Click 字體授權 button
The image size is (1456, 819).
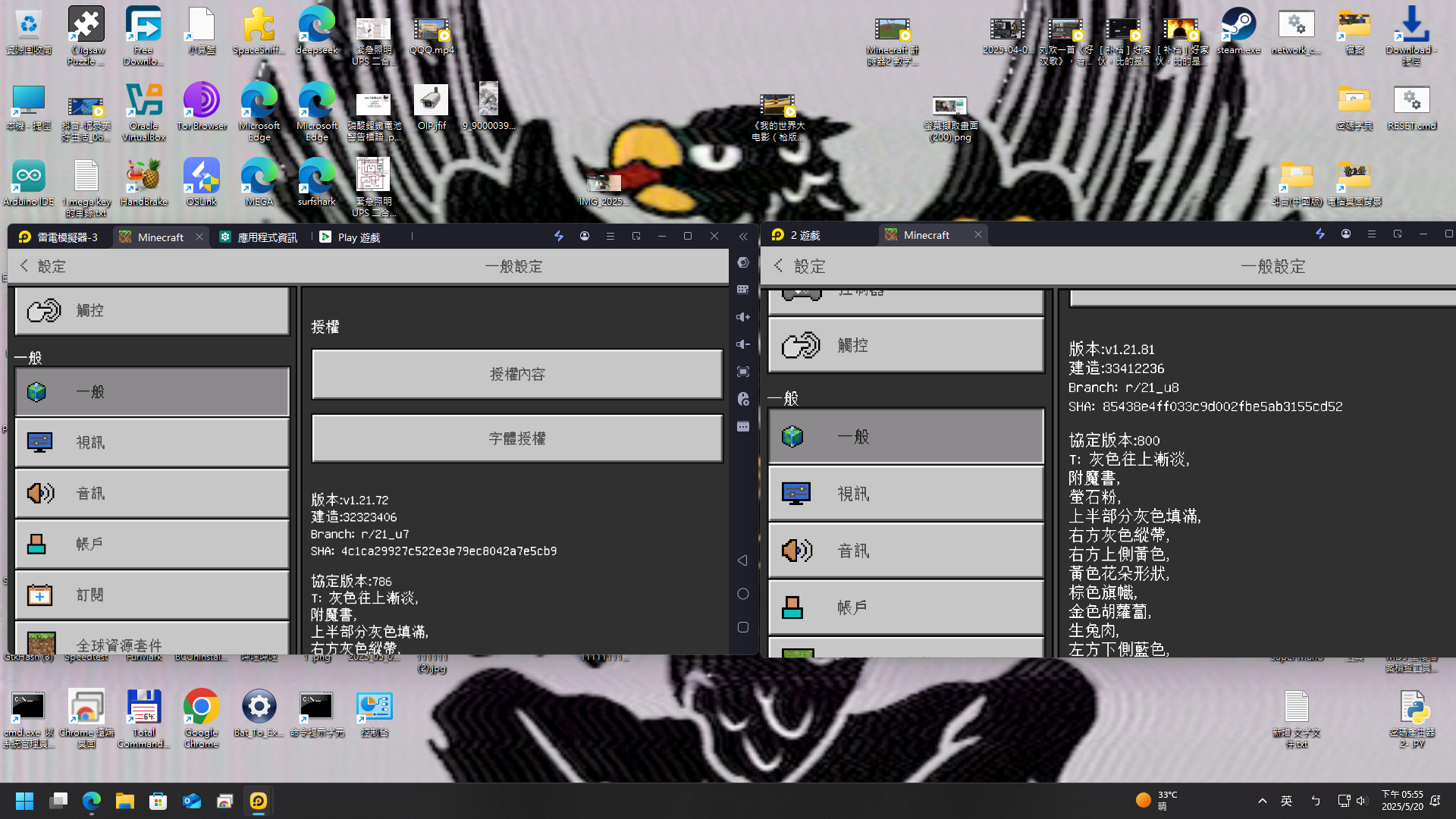click(x=516, y=438)
